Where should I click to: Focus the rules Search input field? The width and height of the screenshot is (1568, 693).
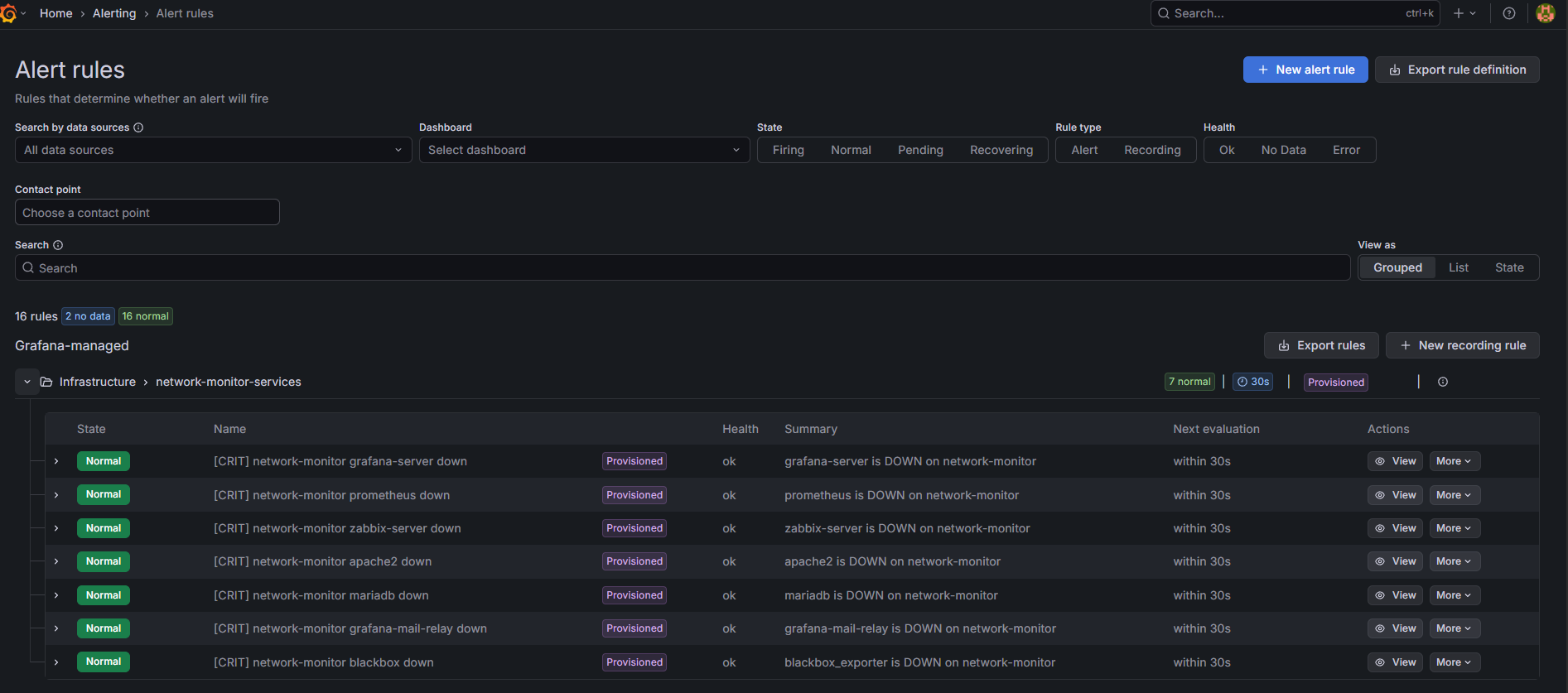coord(683,268)
